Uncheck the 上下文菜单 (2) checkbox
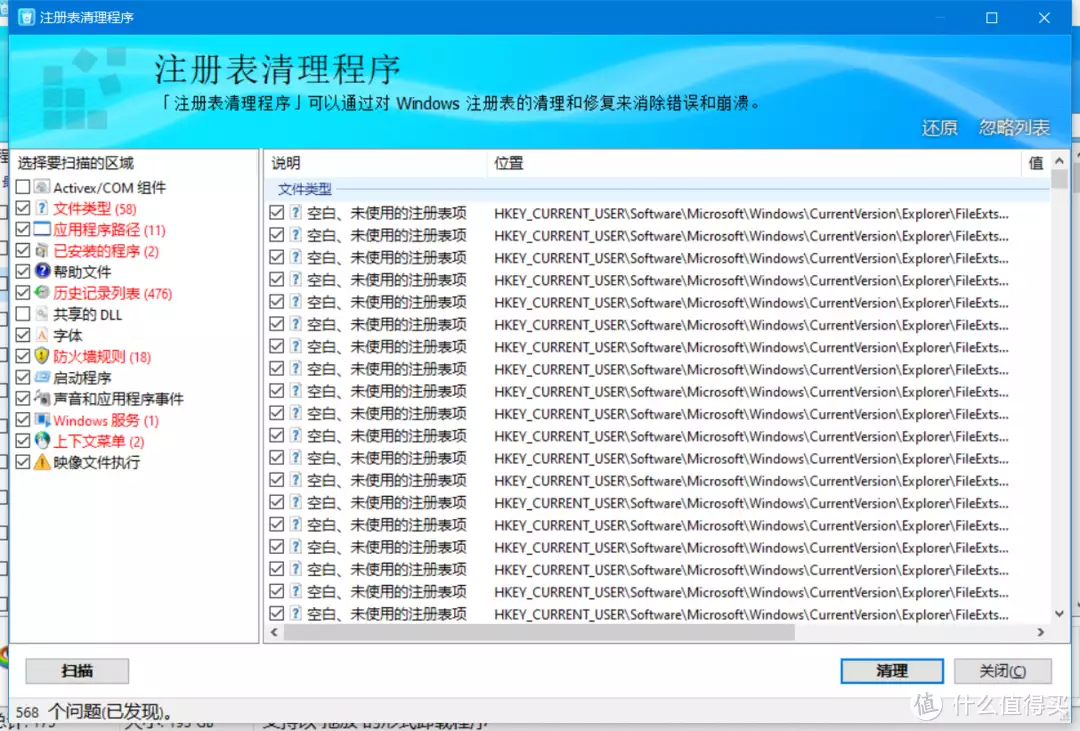This screenshot has height=731, width=1080. click(x=23, y=441)
